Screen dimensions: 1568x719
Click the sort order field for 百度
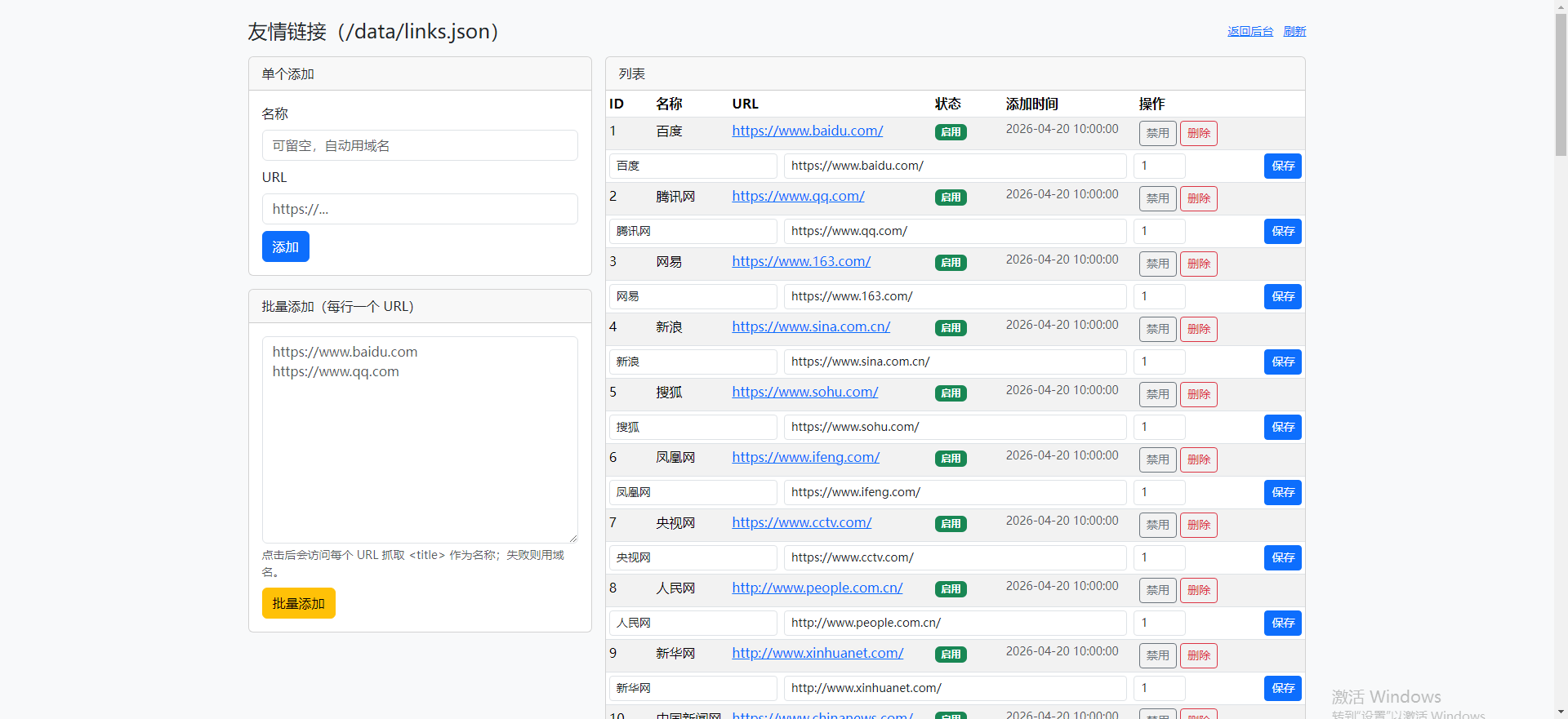tap(1159, 166)
